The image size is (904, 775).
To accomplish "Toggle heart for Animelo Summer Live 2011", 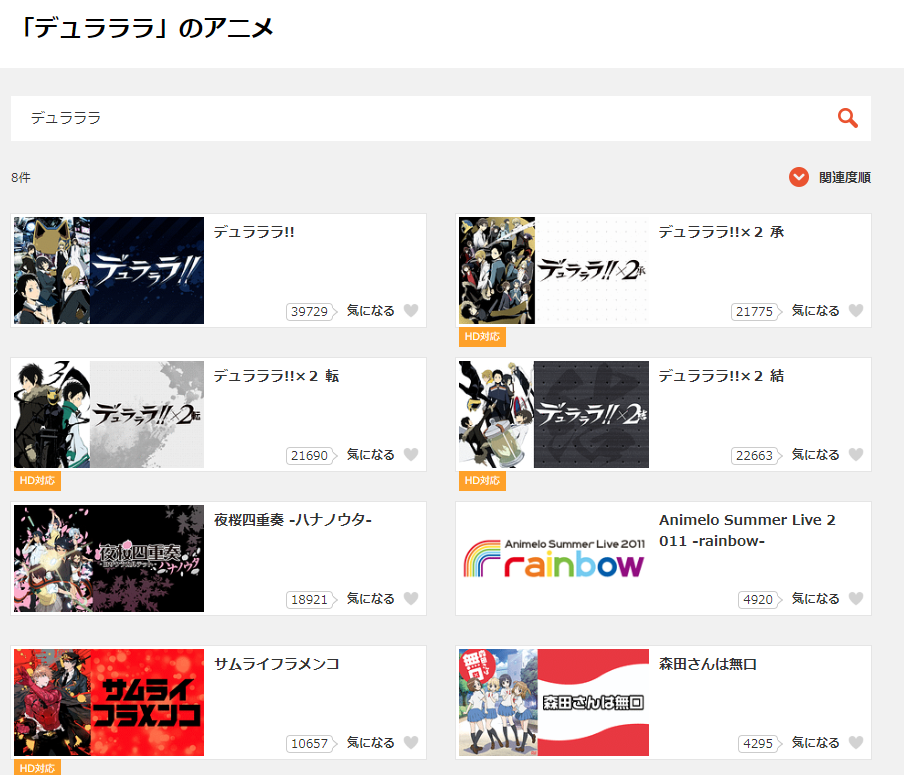I will [856, 599].
